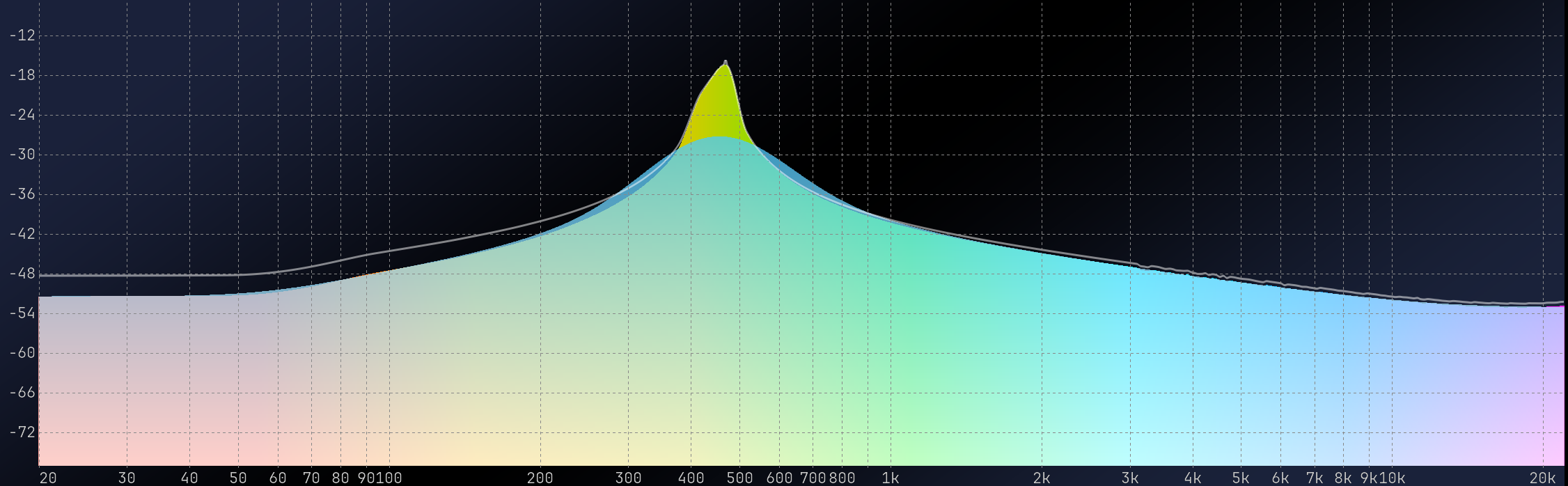This screenshot has height=486, width=1568.
Task: Click the -72 dB scale label
Action: pyautogui.click(x=22, y=432)
